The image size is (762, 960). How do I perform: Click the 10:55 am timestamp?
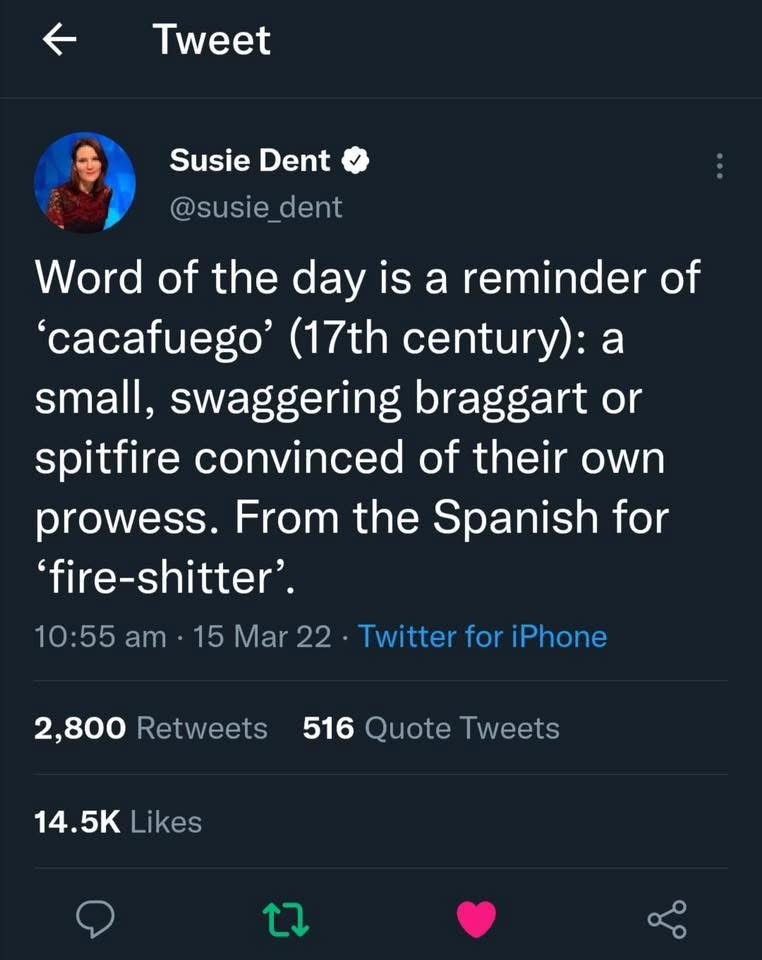coord(100,636)
